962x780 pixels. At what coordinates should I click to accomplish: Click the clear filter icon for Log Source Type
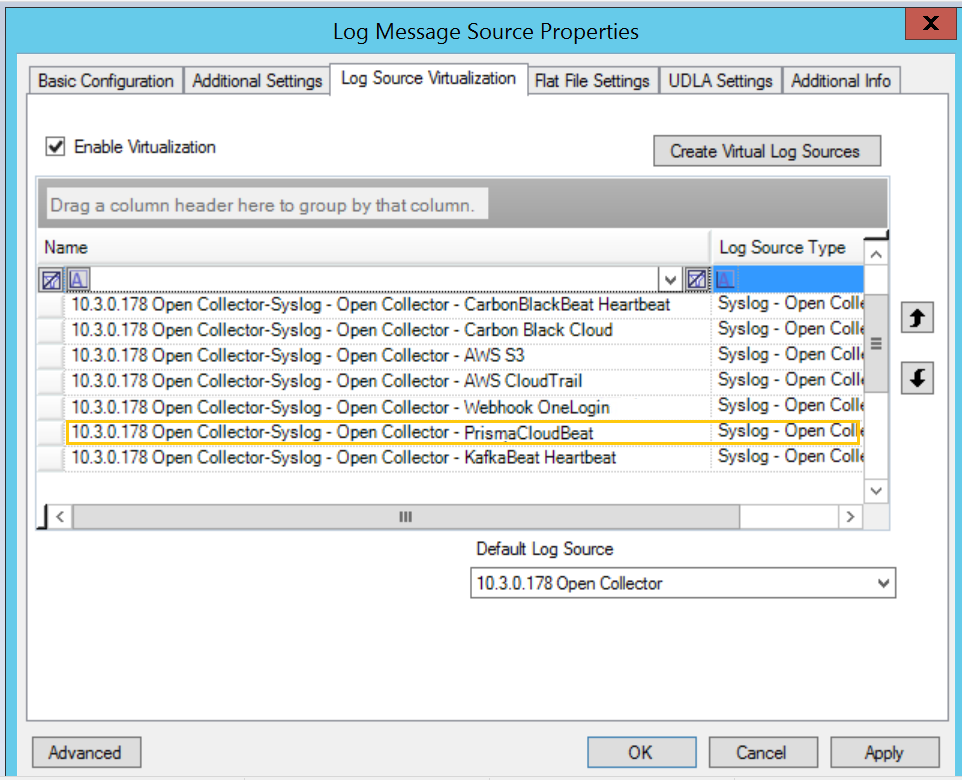point(697,279)
